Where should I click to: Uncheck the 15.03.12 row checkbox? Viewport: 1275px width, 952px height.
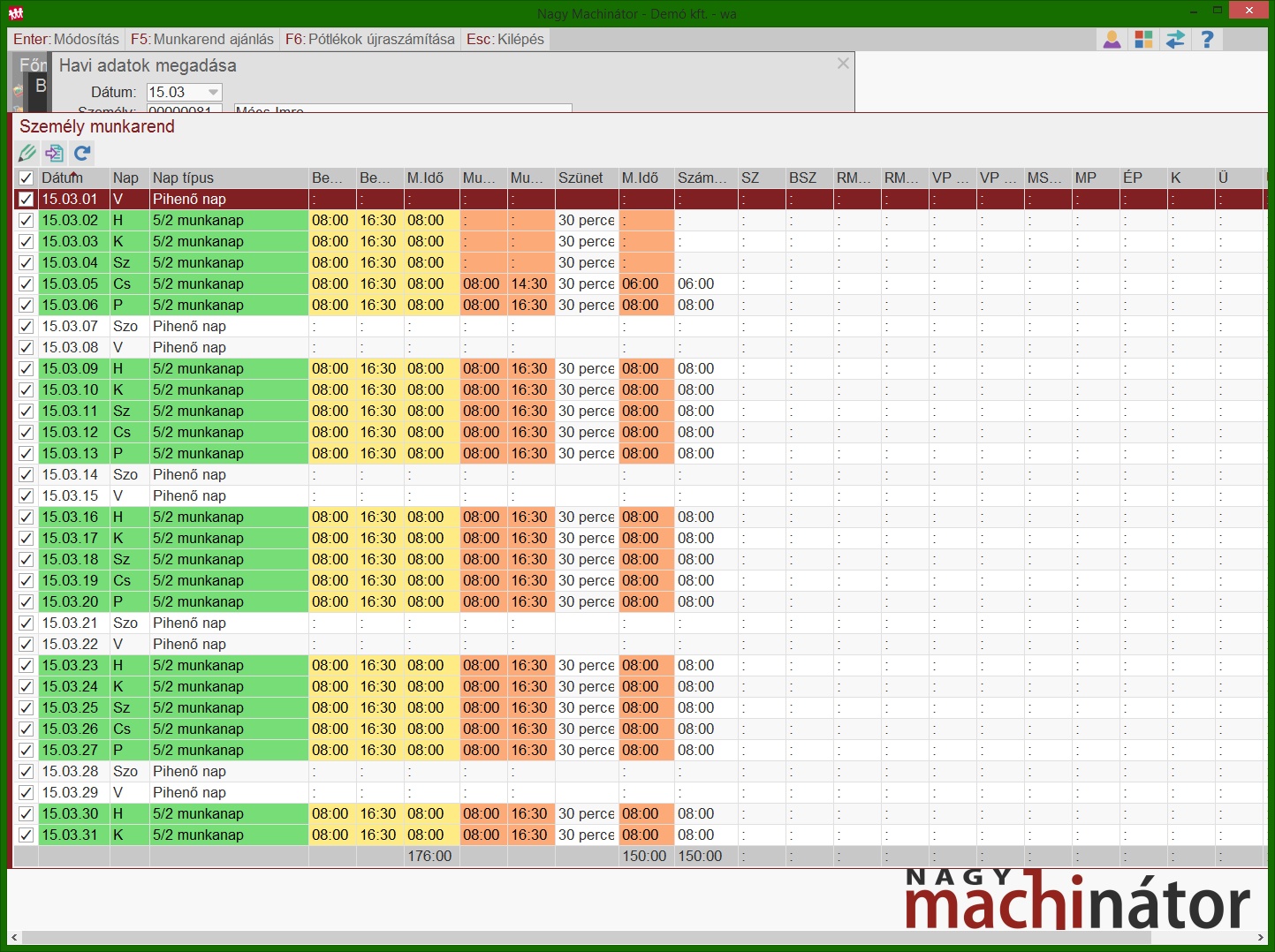point(27,432)
